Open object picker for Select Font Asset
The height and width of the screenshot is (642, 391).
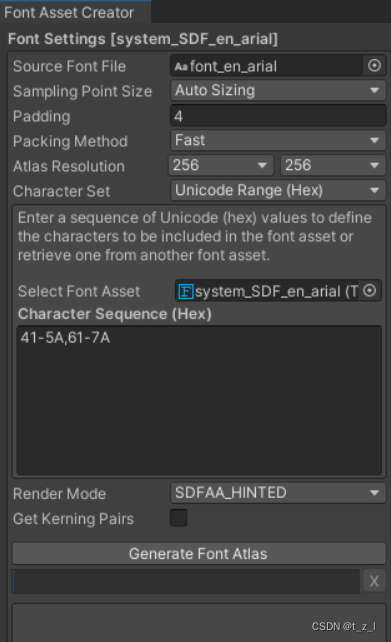click(370, 291)
